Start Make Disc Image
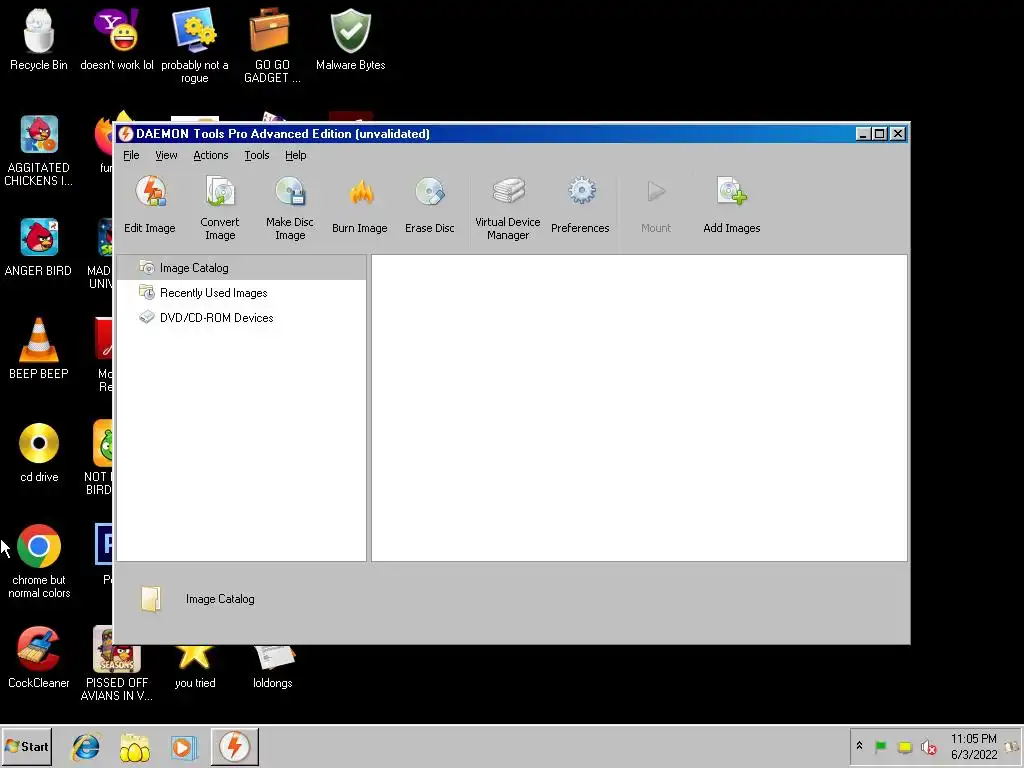1024x768 pixels. tap(290, 208)
